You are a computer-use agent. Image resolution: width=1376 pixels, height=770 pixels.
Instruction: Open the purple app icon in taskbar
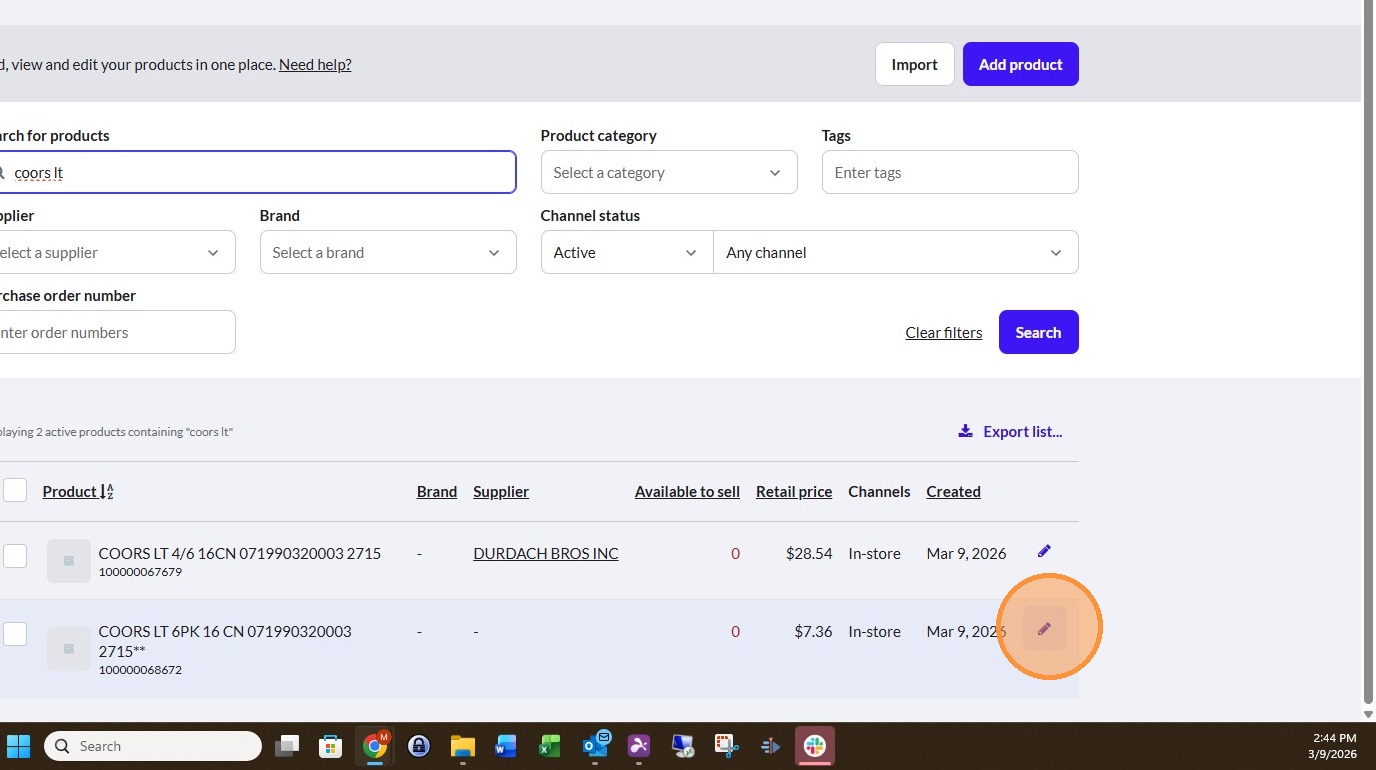click(x=639, y=746)
